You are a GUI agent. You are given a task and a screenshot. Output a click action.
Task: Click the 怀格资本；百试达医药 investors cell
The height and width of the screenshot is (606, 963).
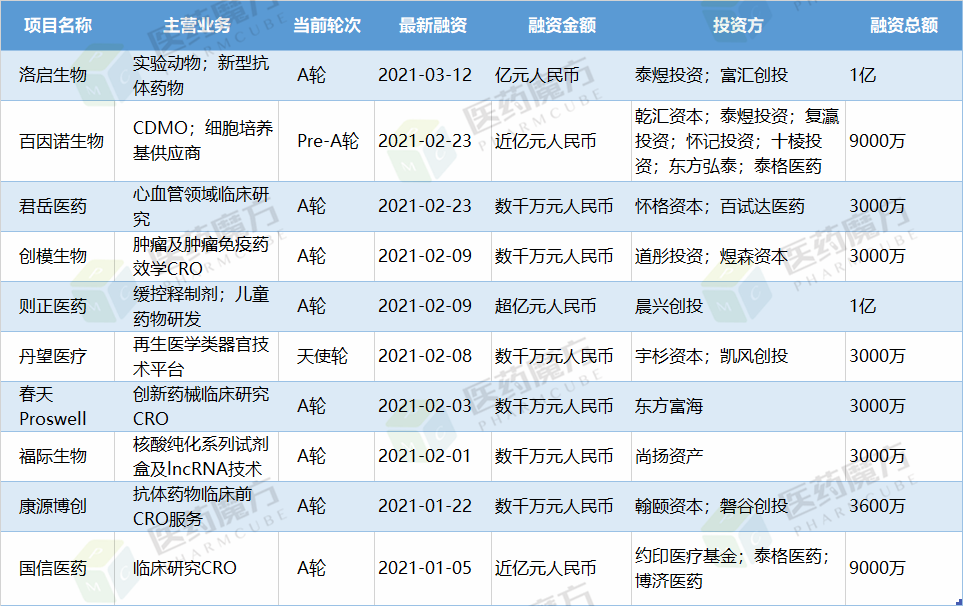(x=738, y=206)
